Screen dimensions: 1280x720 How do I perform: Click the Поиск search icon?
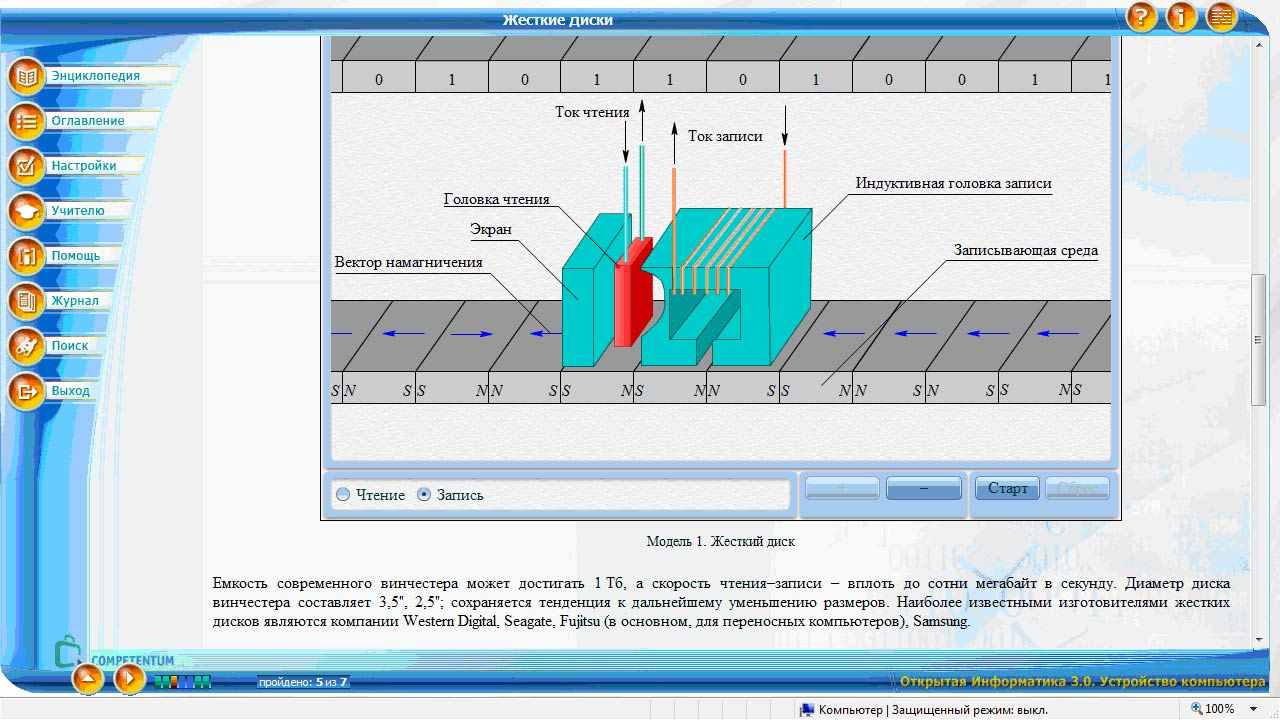click(x=26, y=347)
